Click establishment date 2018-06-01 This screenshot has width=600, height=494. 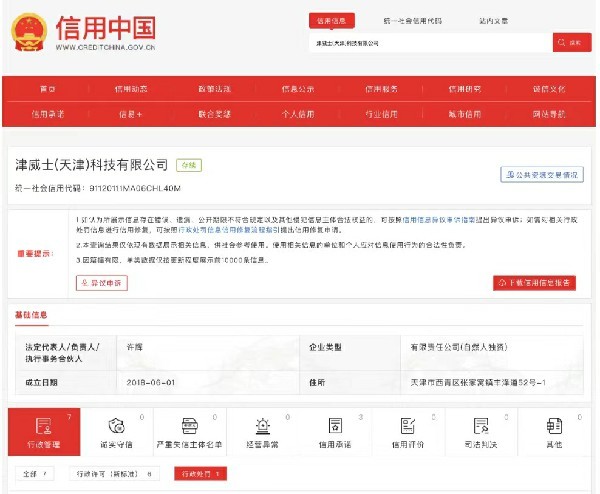151,382
